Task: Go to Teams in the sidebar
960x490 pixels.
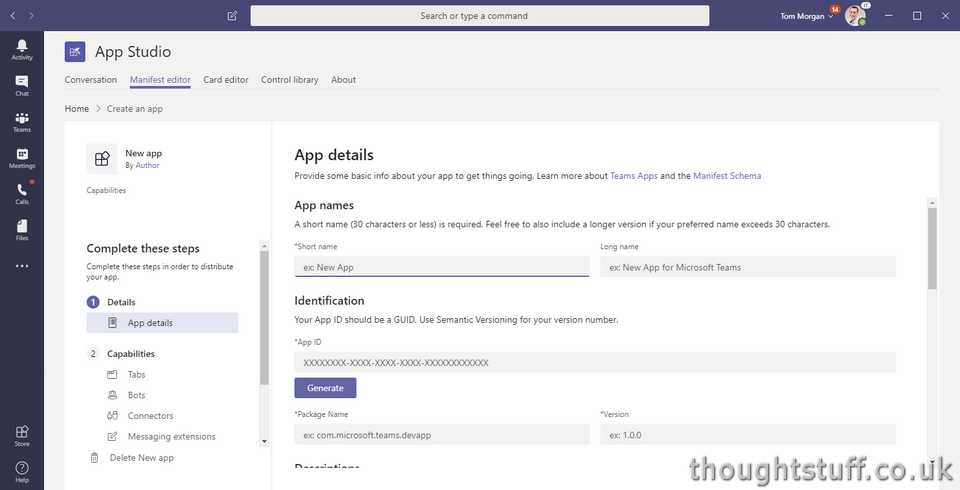Action: (x=22, y=122)
